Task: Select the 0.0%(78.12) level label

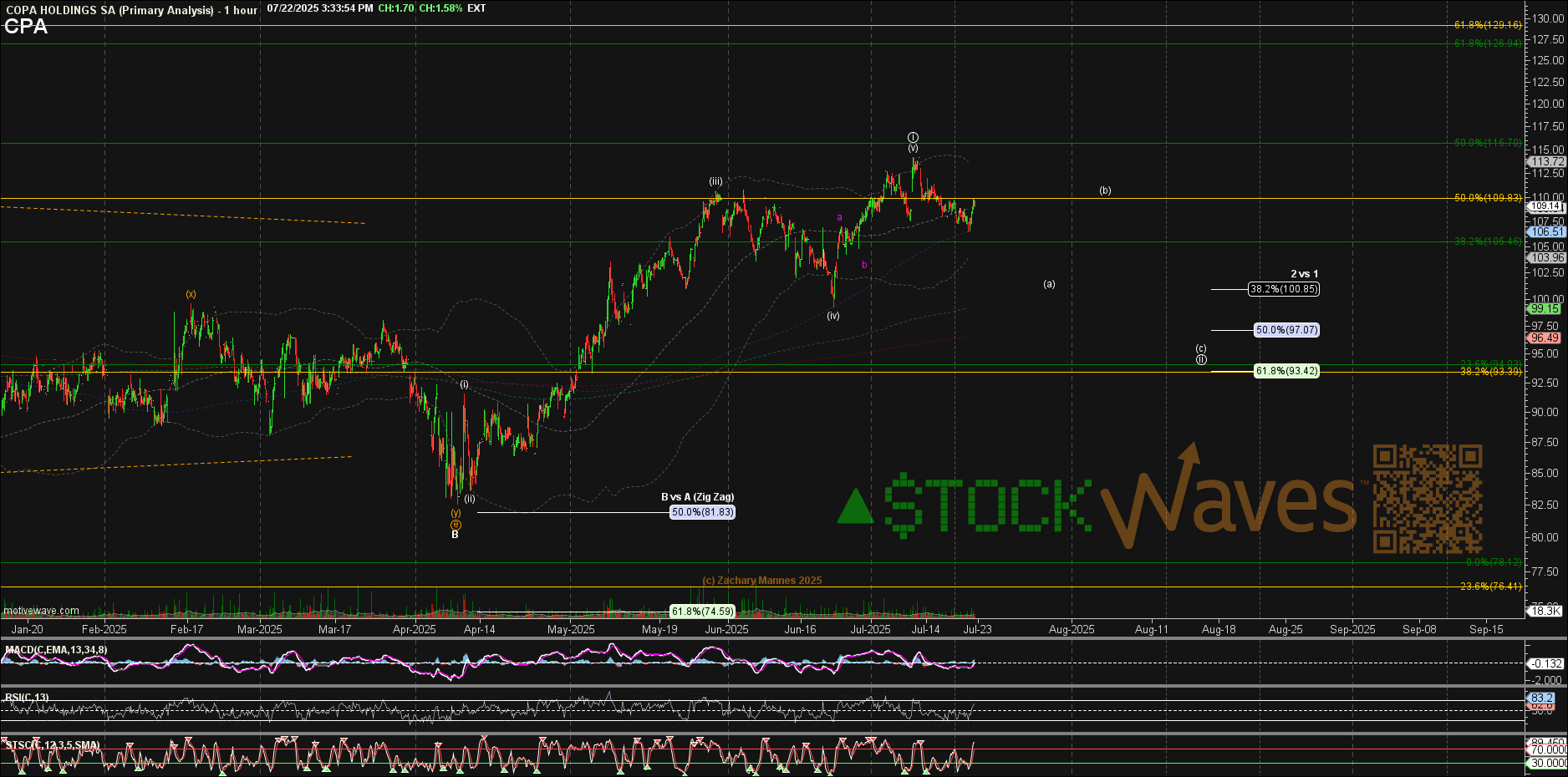Action: [x=1494, y=562]
